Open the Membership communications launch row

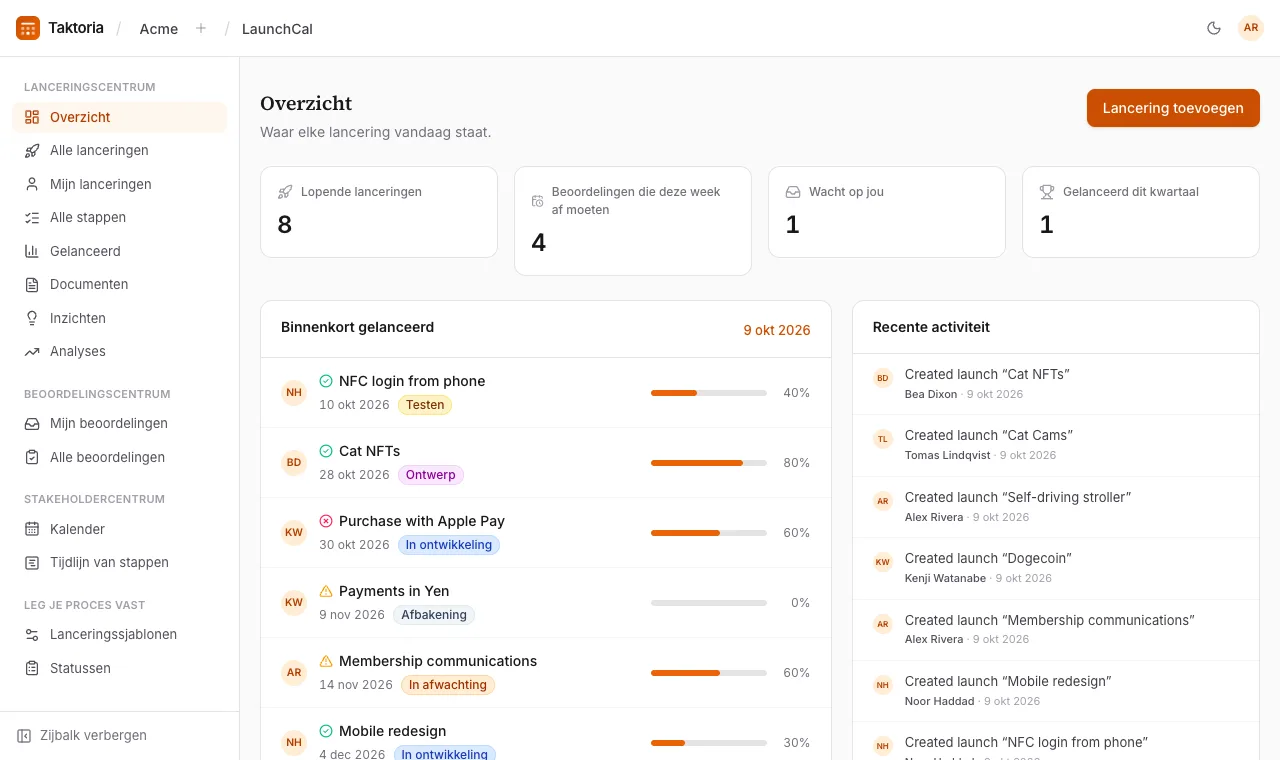point(546,673)
